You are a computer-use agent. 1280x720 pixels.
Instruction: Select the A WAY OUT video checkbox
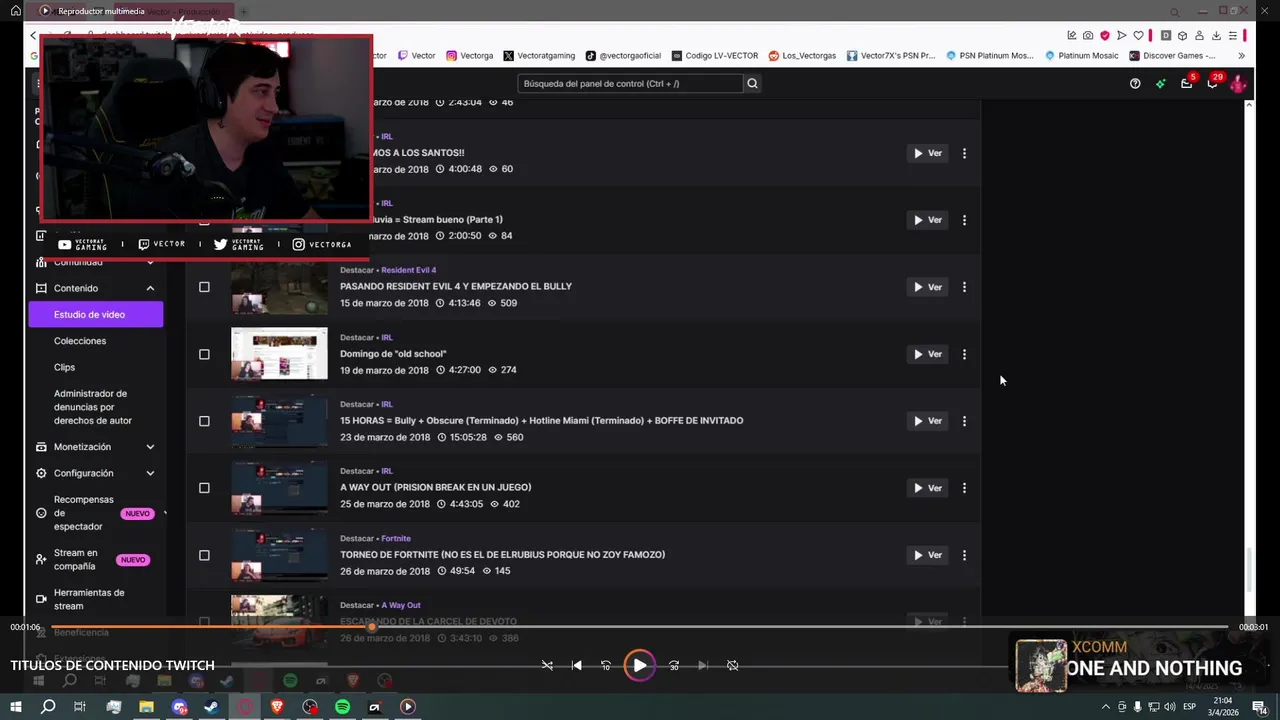coord(204,488)
